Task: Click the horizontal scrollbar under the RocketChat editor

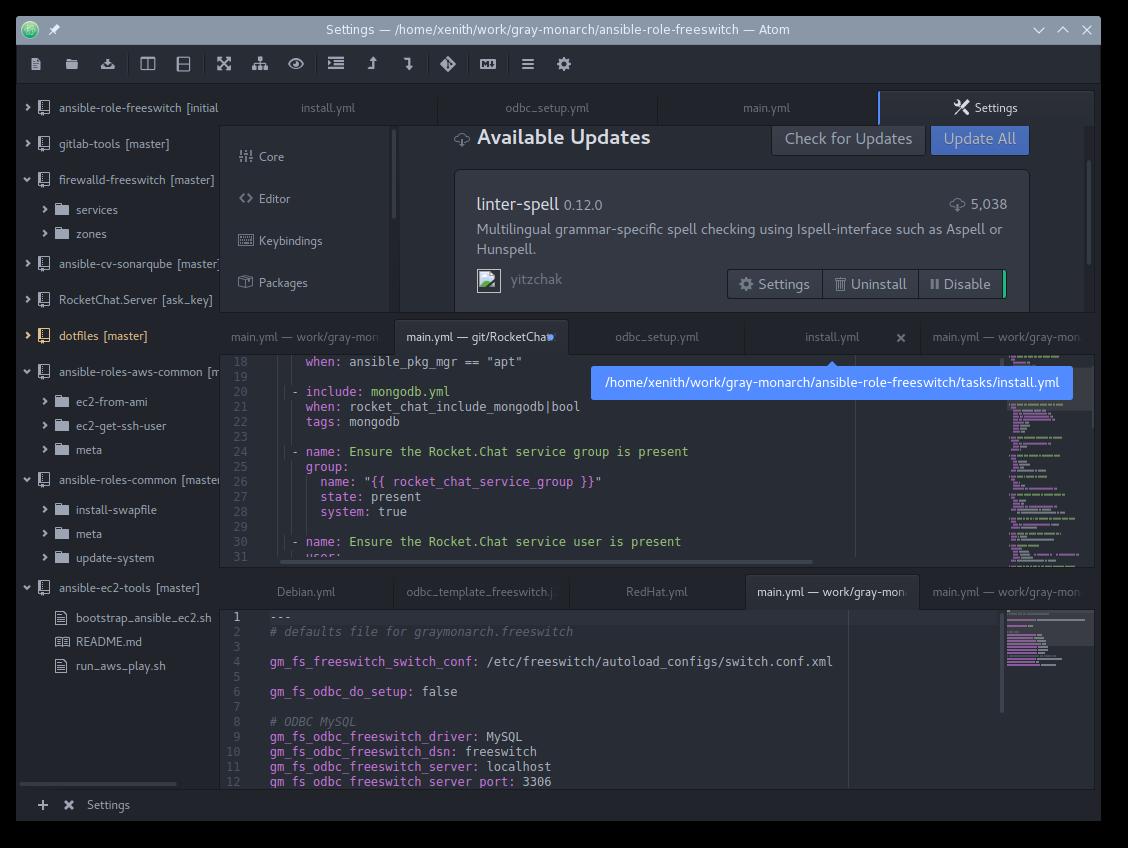Action: tap(547, 562)
